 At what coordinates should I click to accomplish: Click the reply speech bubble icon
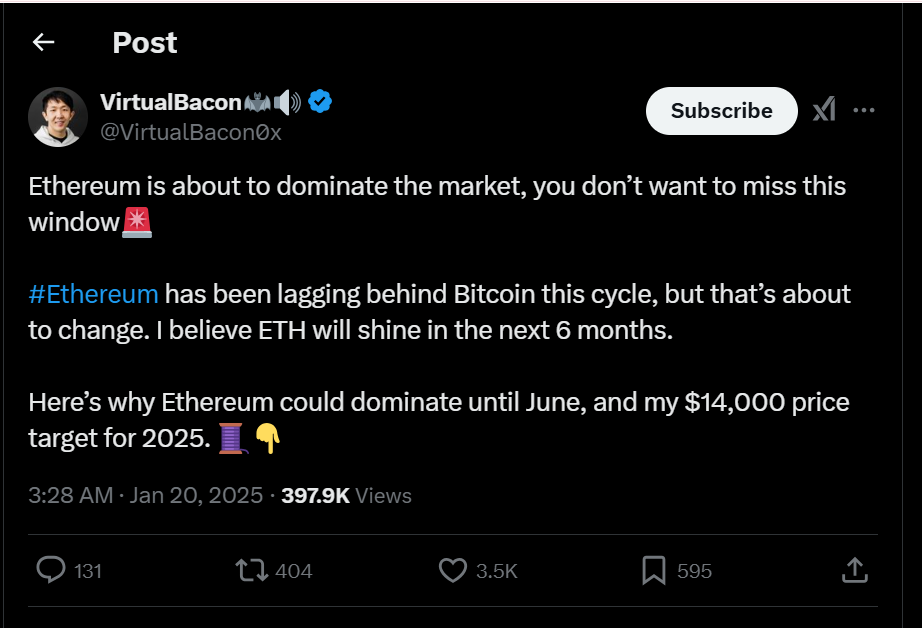pyautogui.click(x=50, y=570)
